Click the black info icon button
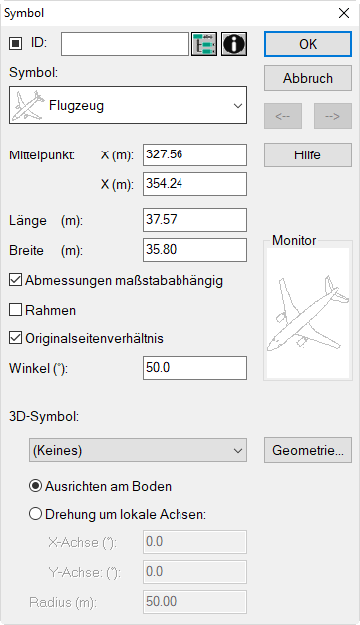360x625 pixels. pyautogui.click(x=234, y=44)
